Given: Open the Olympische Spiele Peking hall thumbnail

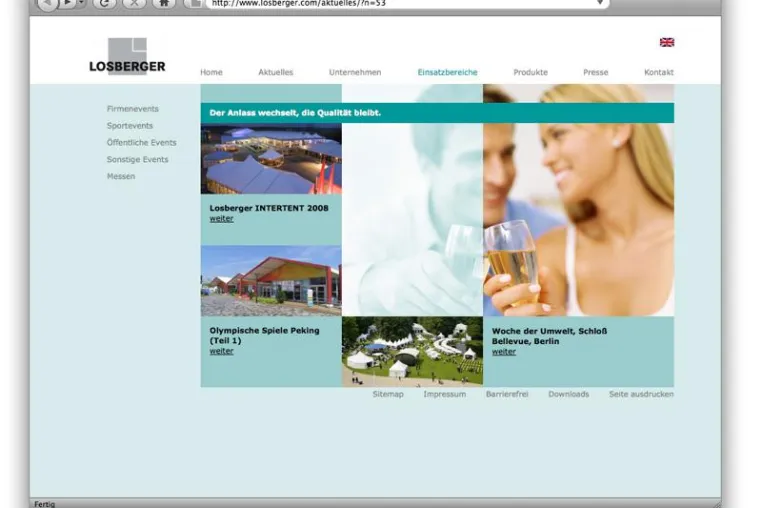Looking at the screenshot, I should [271, 281].
